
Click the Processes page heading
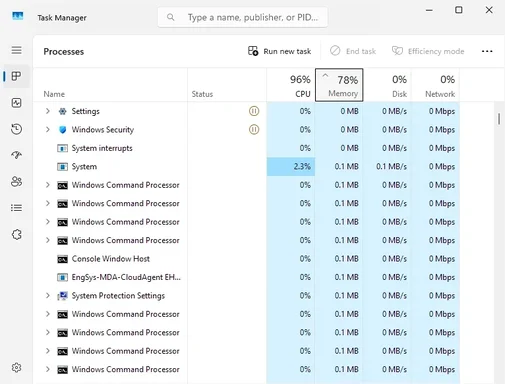[64, 52]
